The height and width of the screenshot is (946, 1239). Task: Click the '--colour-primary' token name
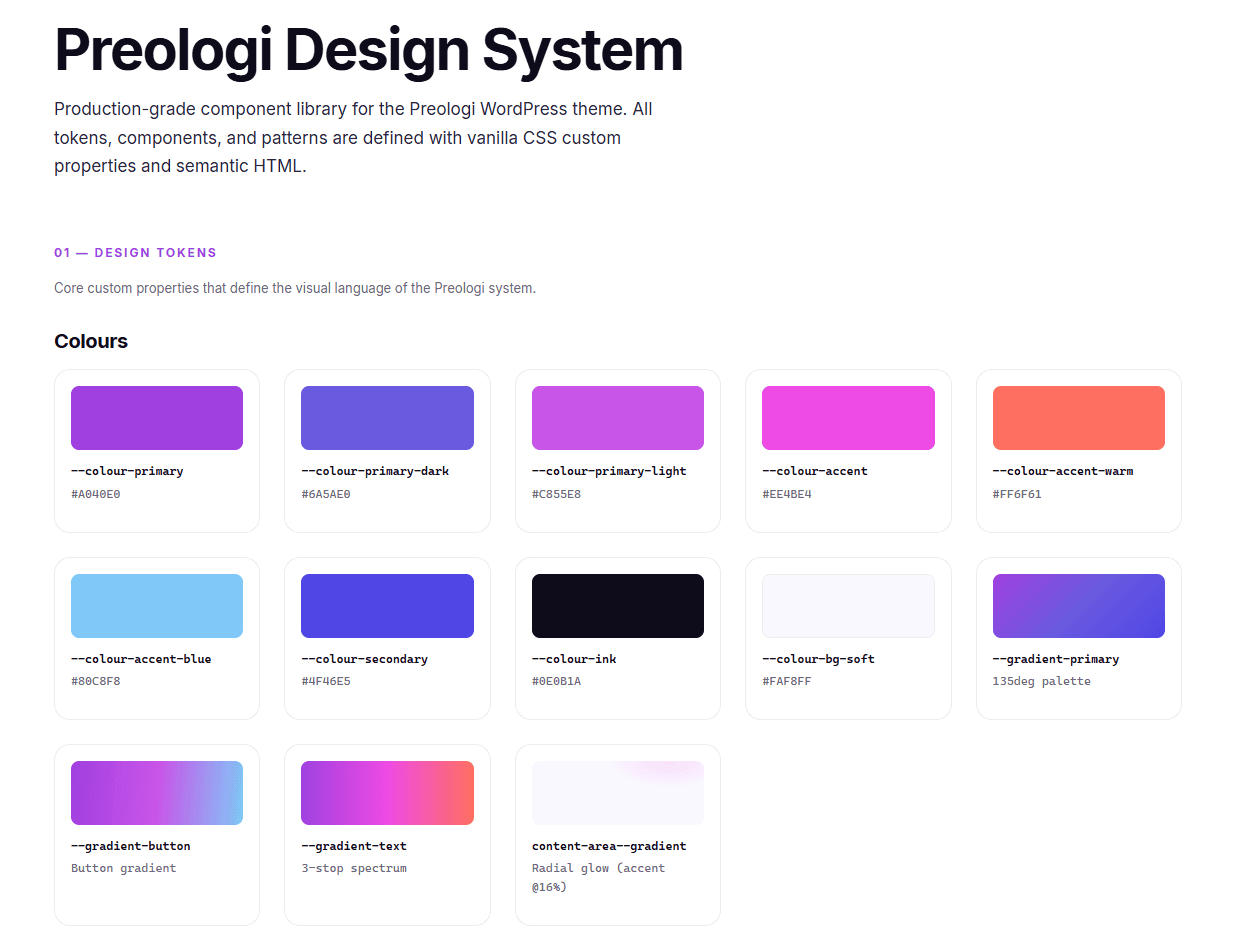(127, 471)
